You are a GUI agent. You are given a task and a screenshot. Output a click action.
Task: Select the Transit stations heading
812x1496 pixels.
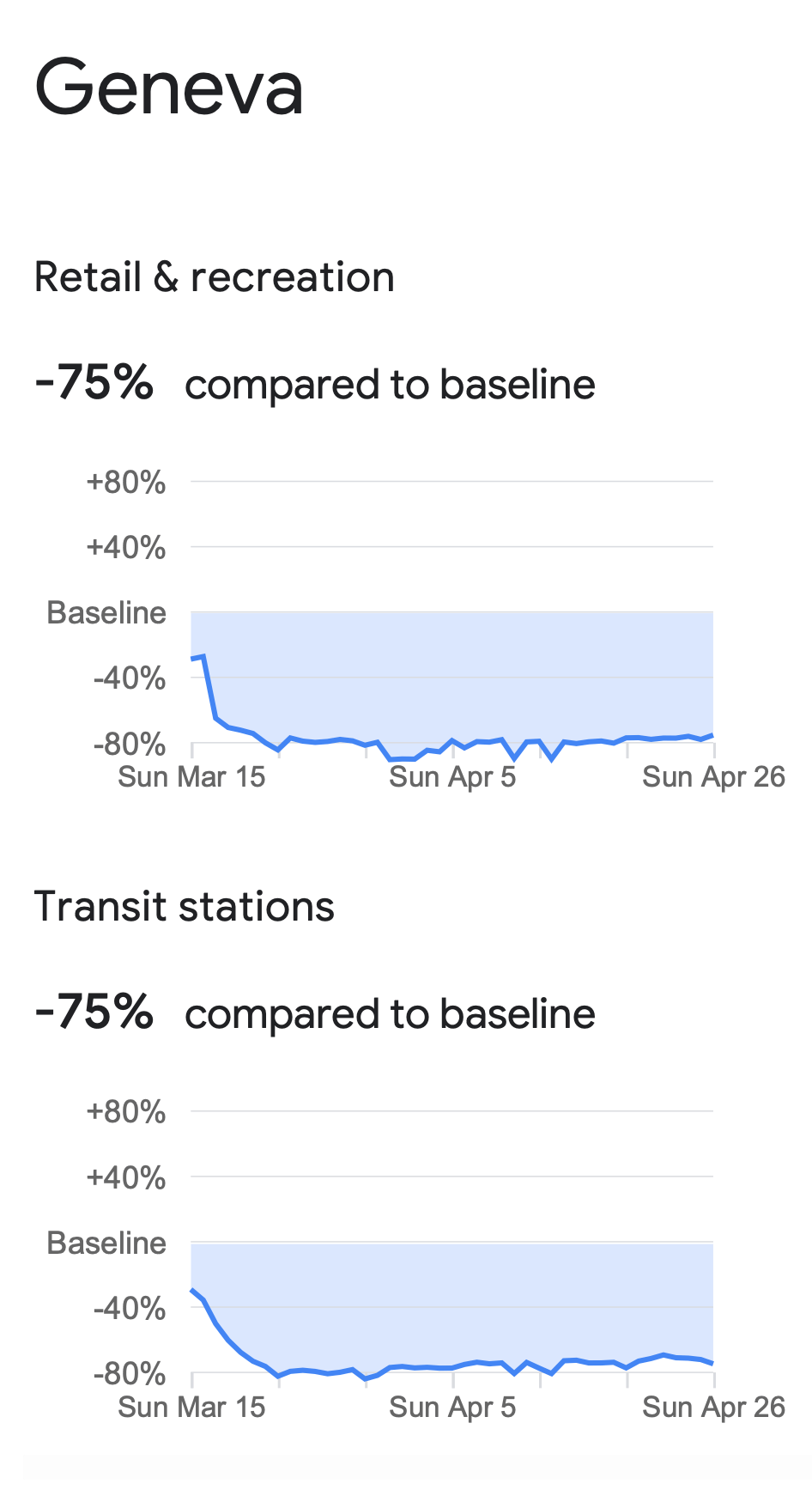(185, 907)
